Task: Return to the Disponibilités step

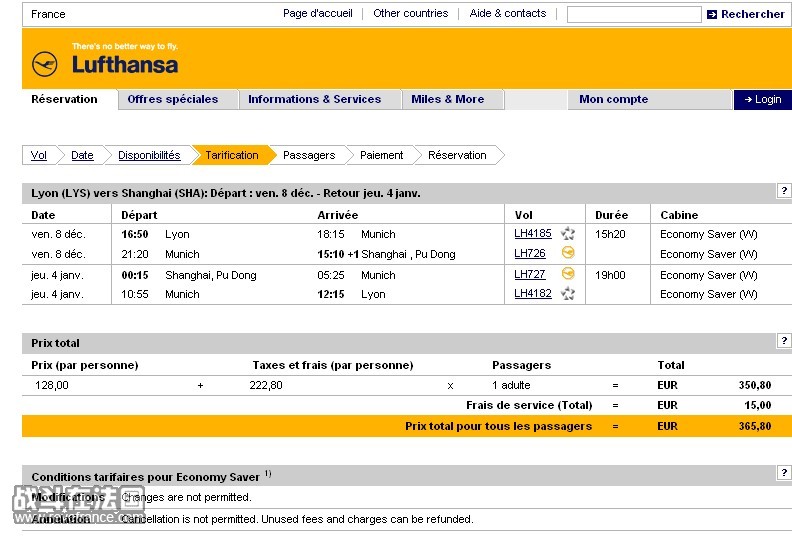Action: click(149, 155)
